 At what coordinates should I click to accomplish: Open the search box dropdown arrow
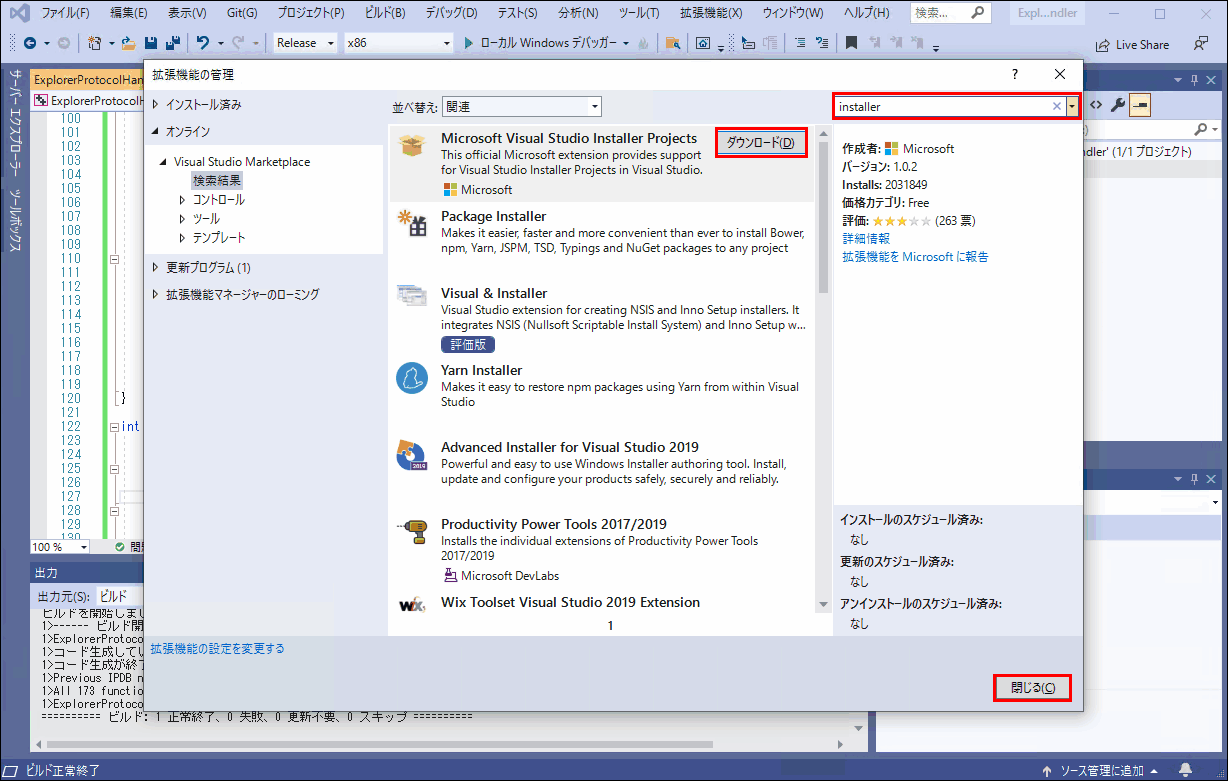coord(1073,106)
